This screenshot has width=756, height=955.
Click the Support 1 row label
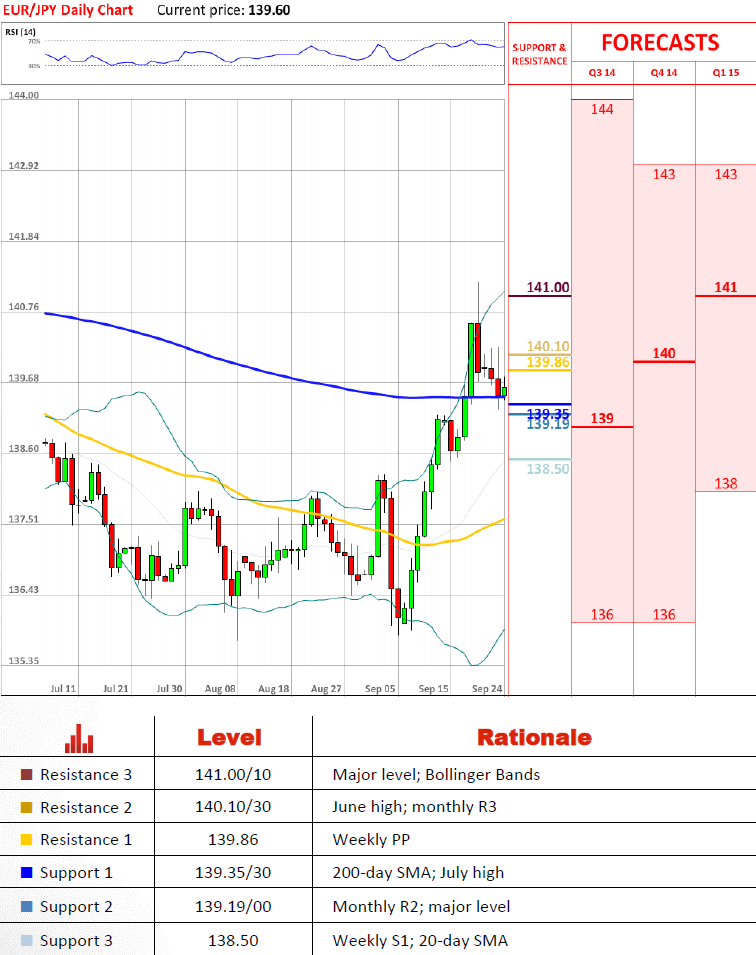(x=76, y=873)
